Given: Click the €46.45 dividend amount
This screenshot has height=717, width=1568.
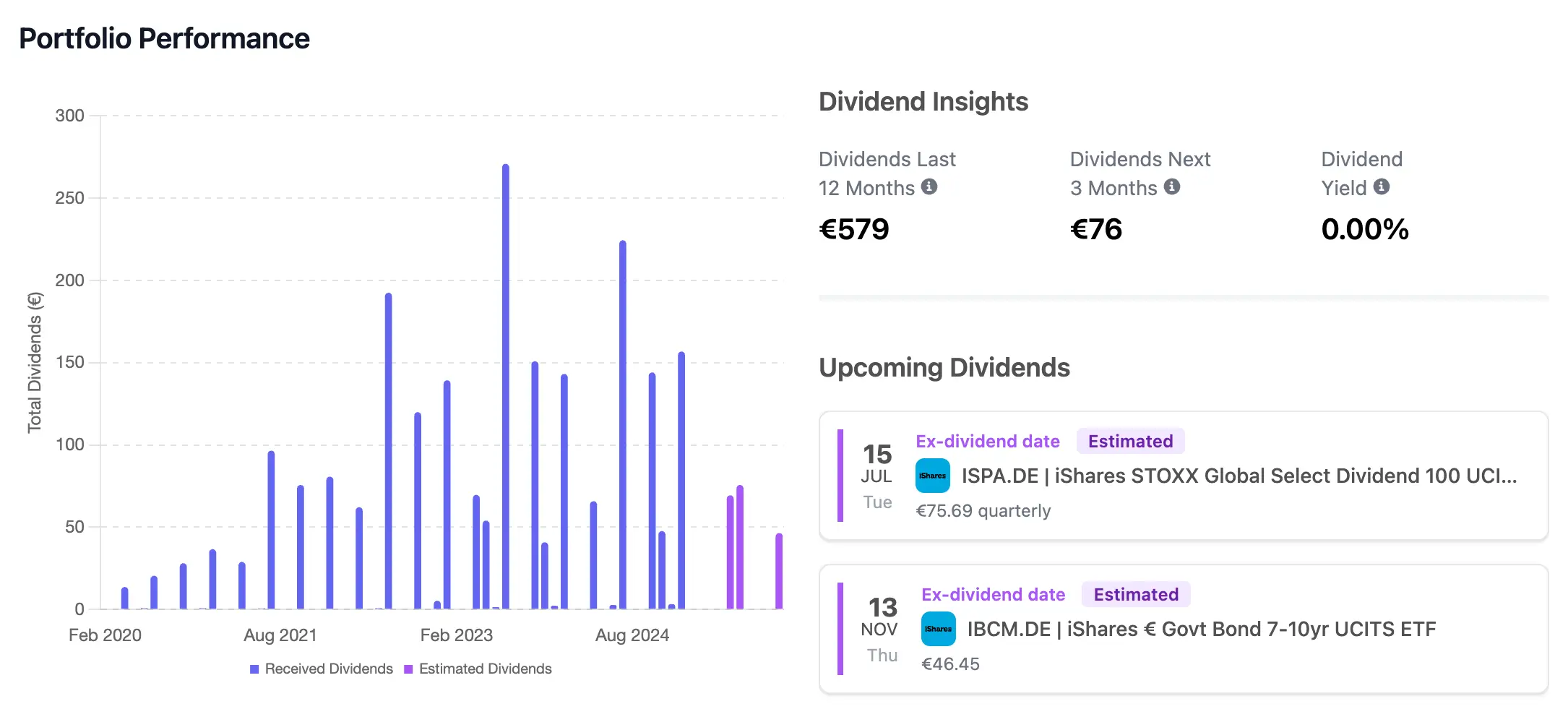Looking at the screenshot, I should coord(950,664).
